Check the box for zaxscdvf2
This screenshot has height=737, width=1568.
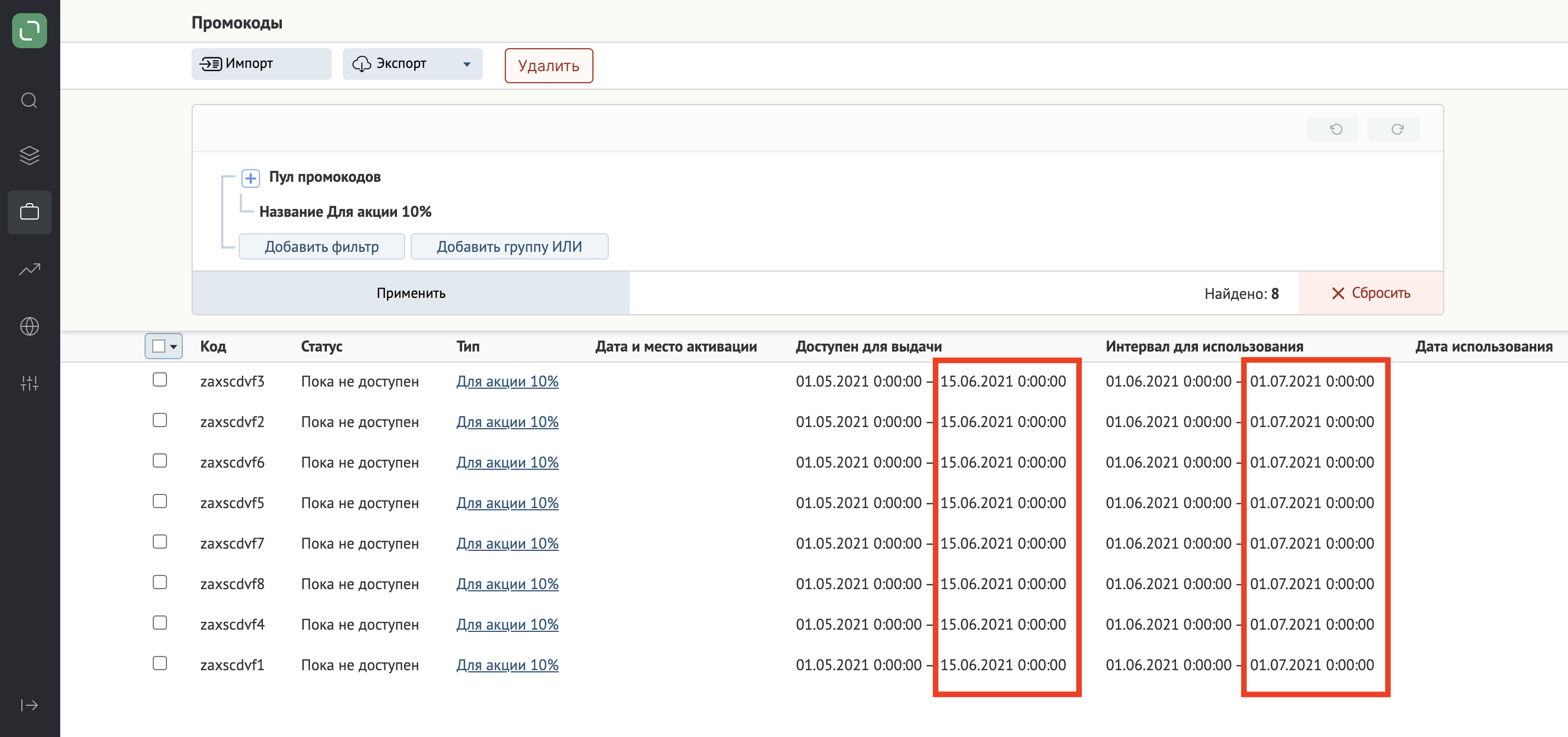point(159,420)
